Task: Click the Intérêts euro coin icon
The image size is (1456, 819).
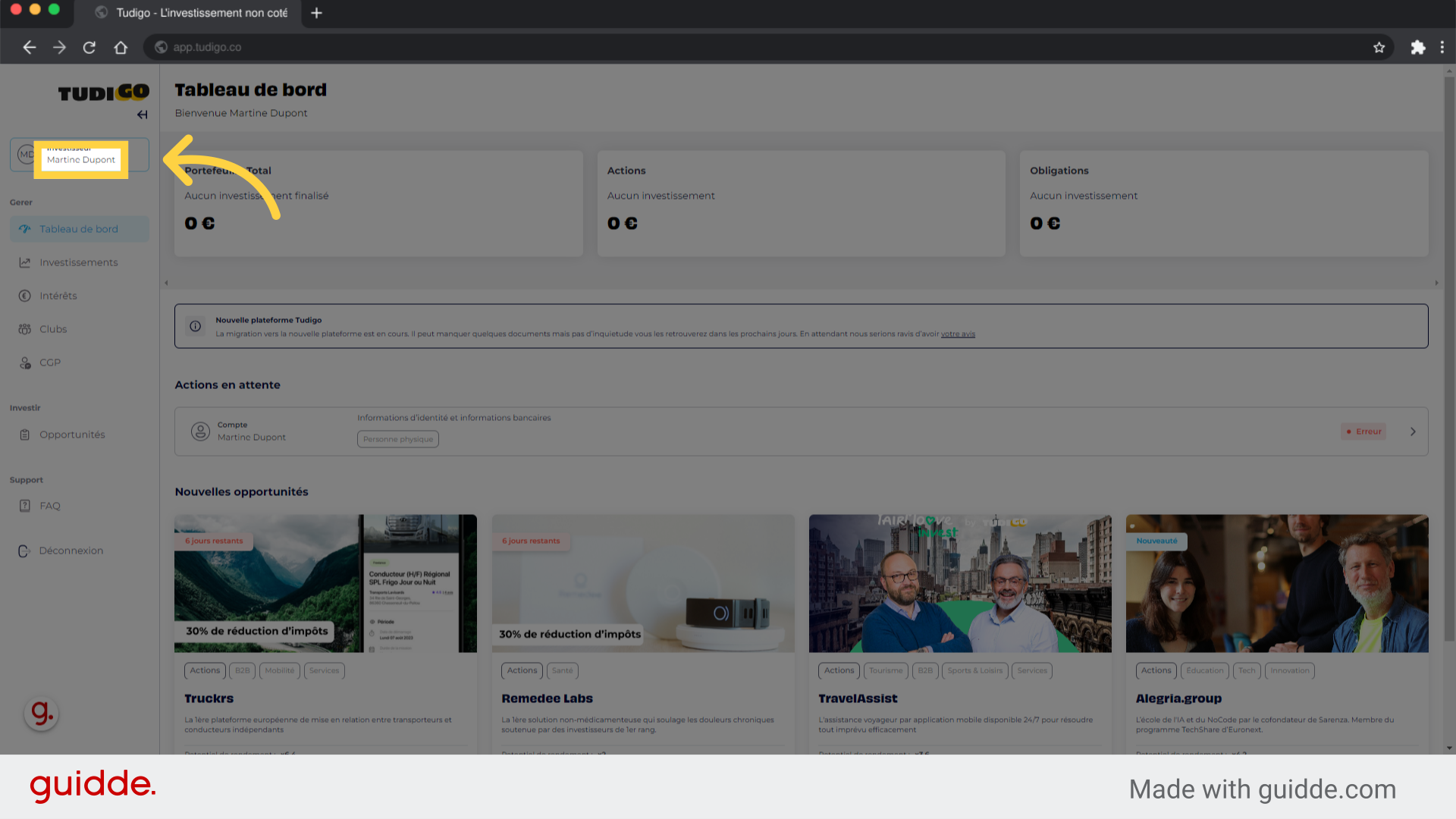Action: [x=25, y=296]
